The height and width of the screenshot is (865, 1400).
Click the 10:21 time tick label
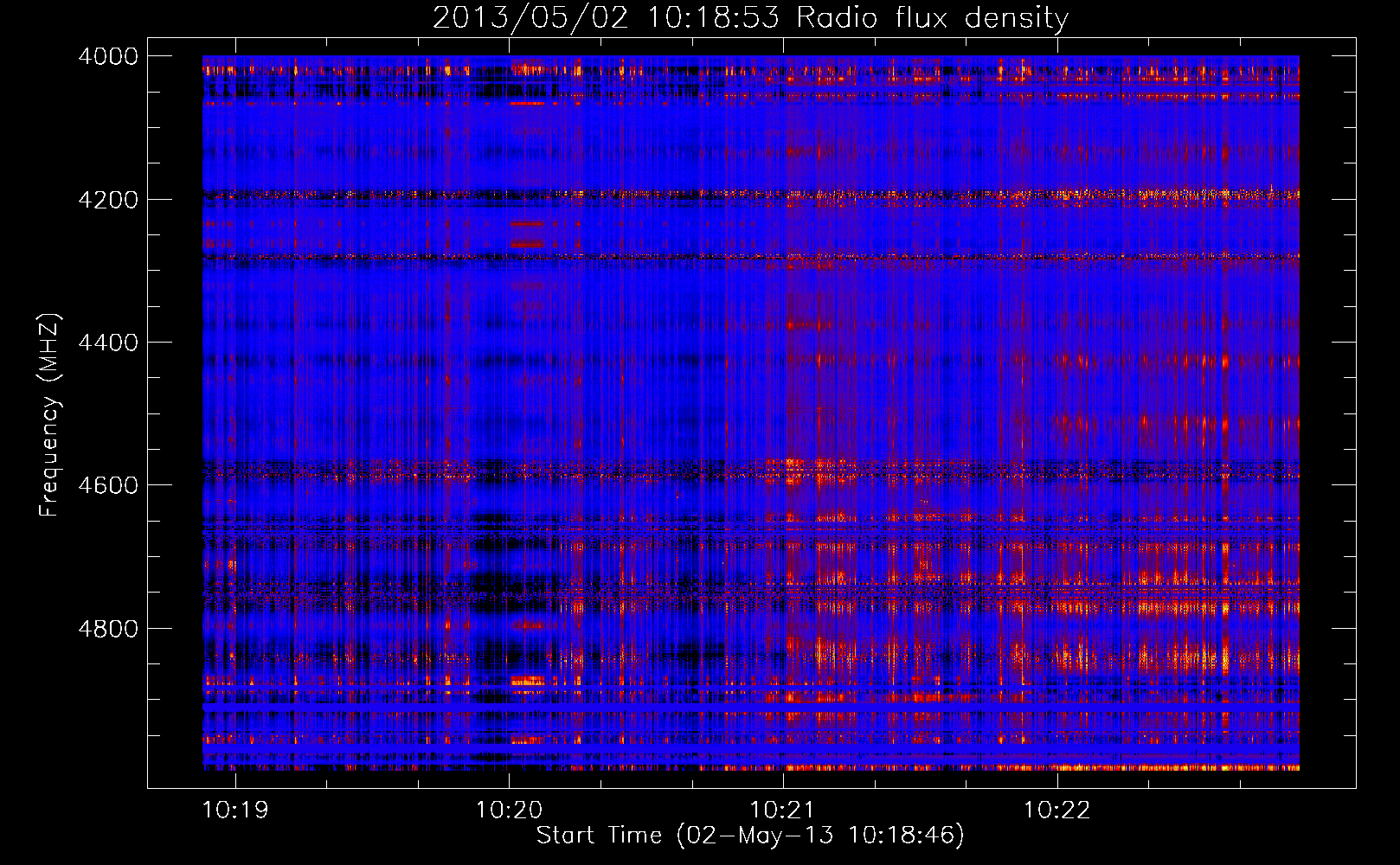pyautogui.click(x=783, y=810)
